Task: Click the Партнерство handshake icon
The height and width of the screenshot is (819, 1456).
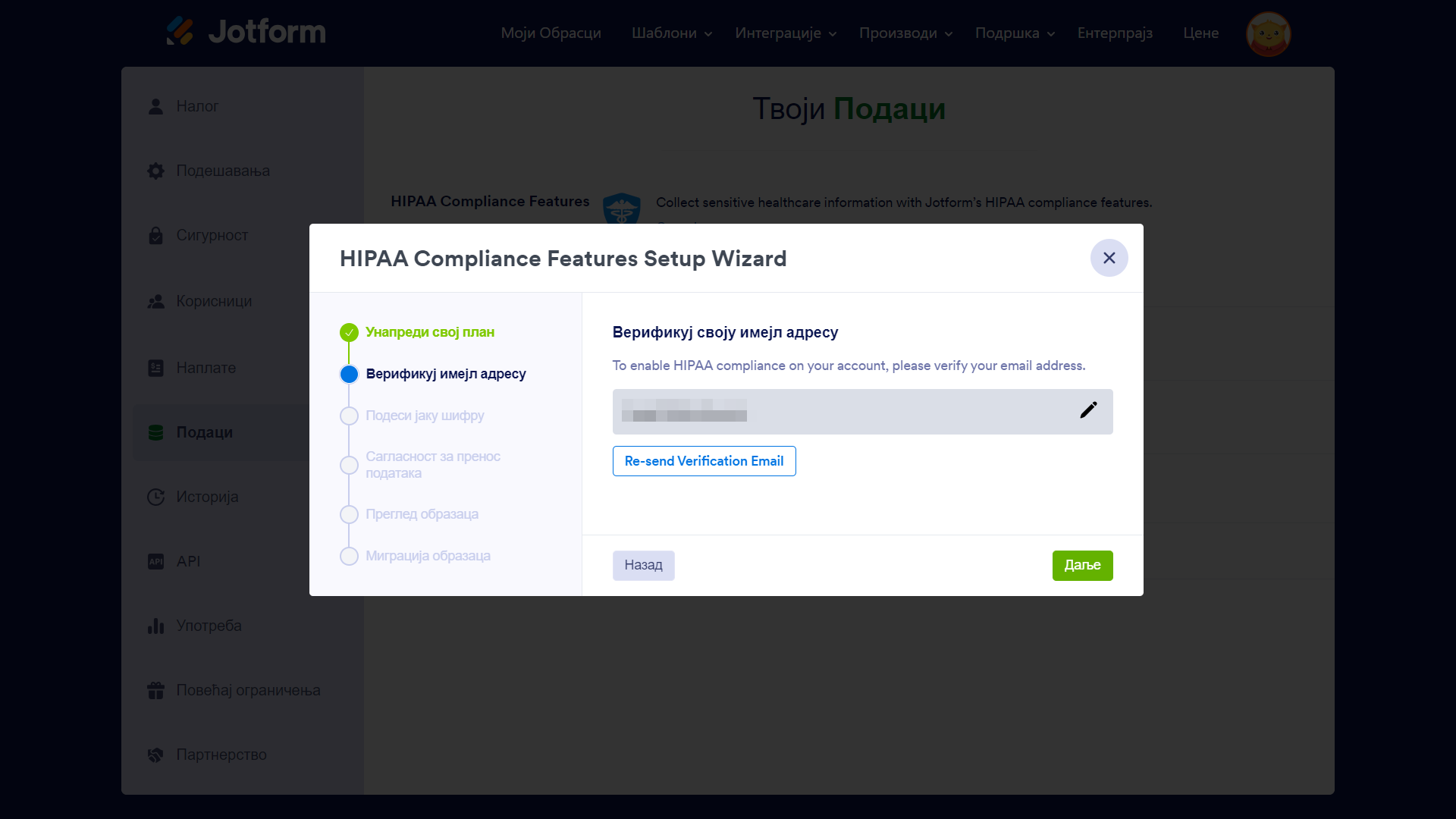Action: pos(155,755)
